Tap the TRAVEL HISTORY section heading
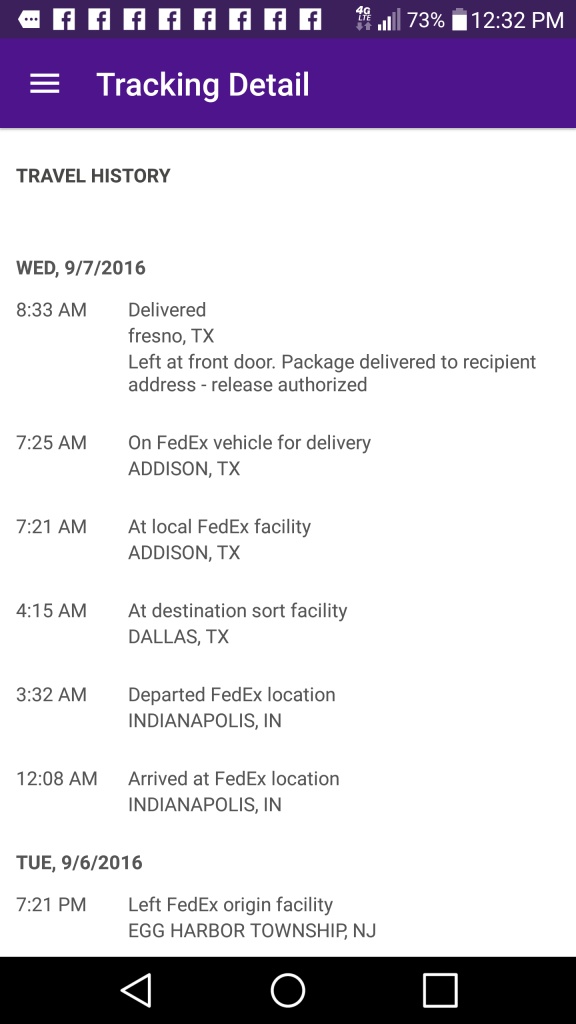576x1024 pixels. (93, 176)
